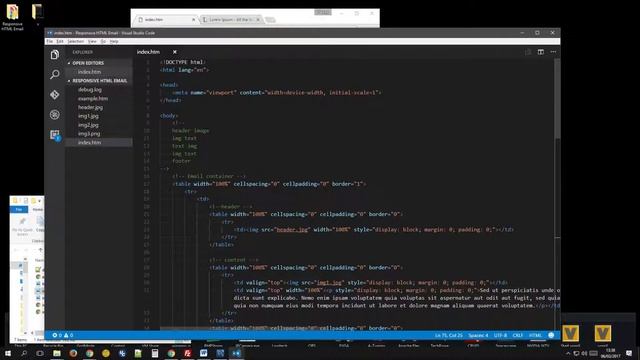640x360 pixels.
Task: Open the taskbar Action Center notifications
Action: [629, 353]
